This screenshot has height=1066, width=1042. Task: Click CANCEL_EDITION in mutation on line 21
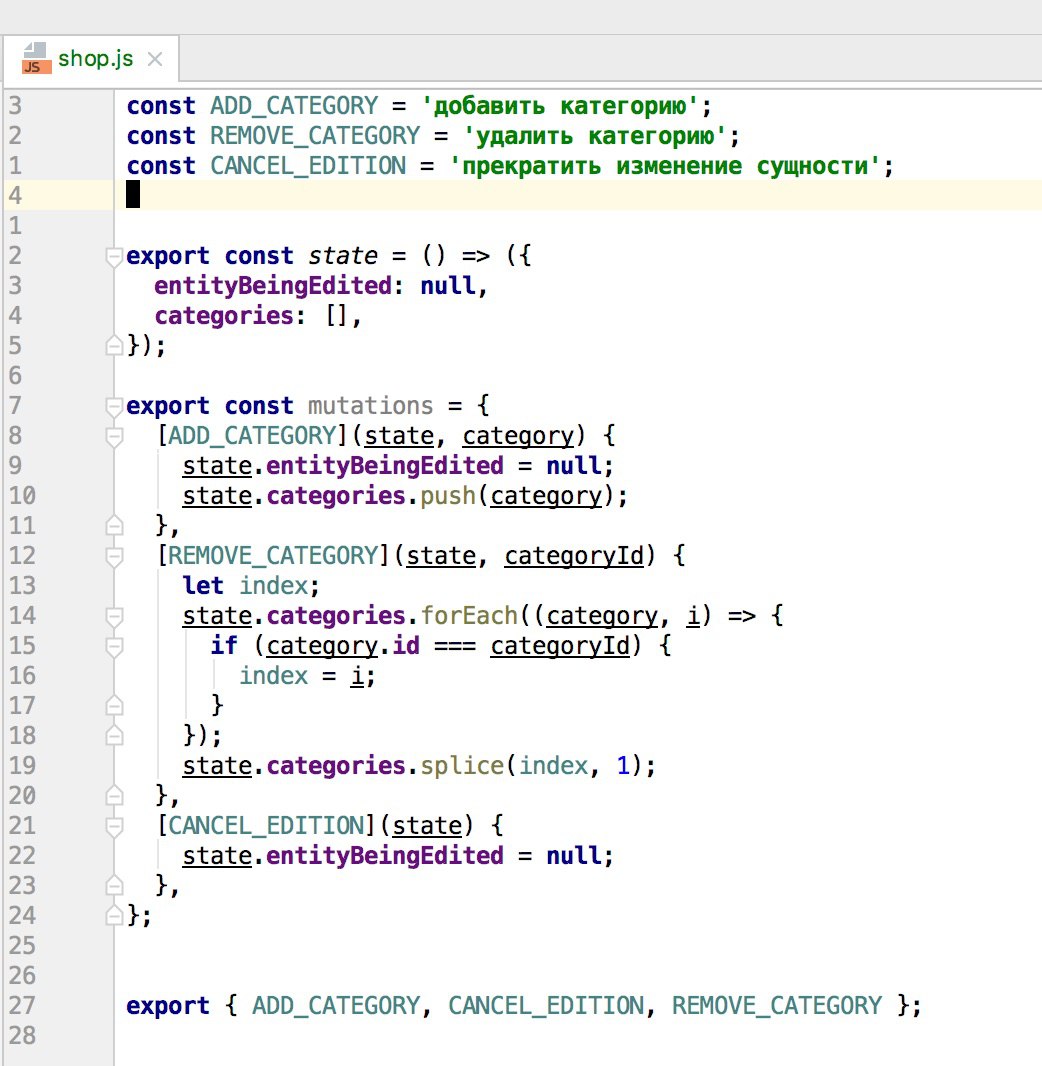266,826
